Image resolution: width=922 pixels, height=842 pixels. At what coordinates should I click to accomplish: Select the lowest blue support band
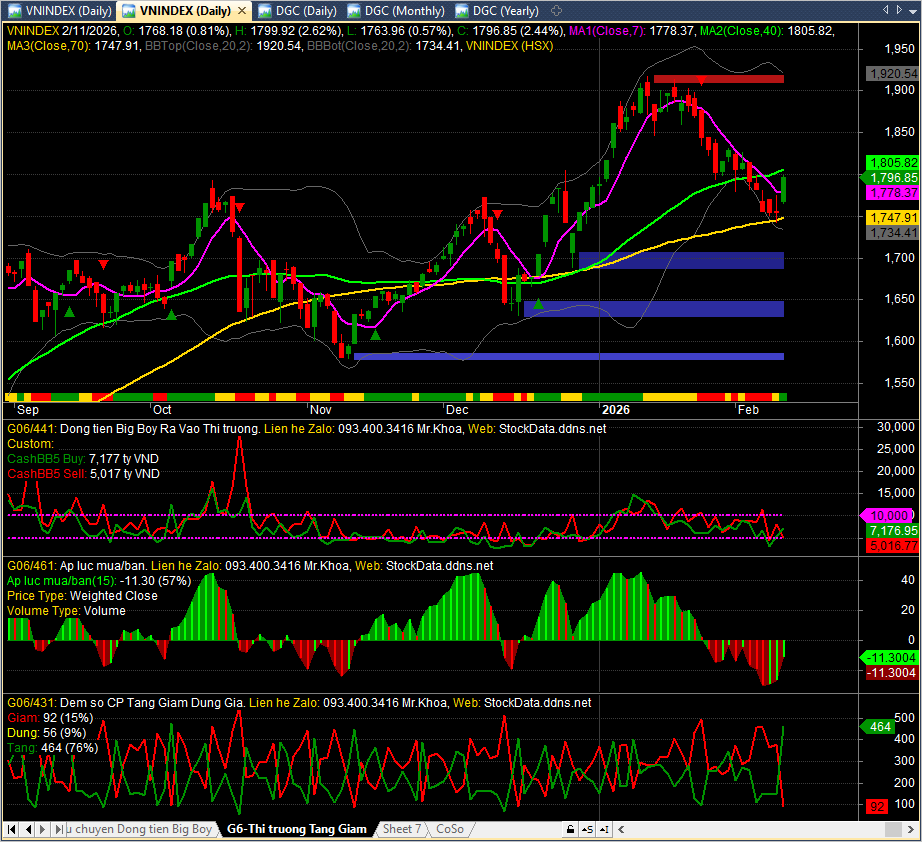pos(569,356)
